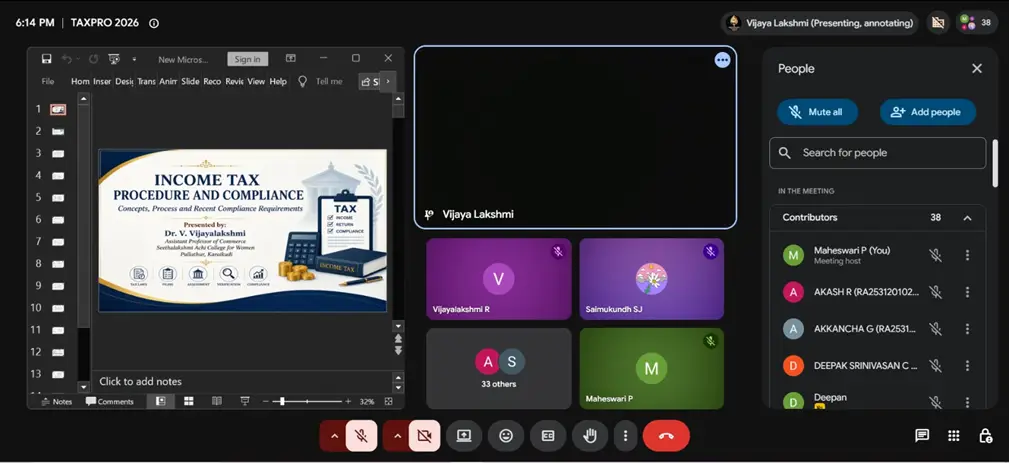The height and width of the screenshot is (463, 1009).
Task: Click the Share button in PowerPoint ribbon
Action: [369, 82]
